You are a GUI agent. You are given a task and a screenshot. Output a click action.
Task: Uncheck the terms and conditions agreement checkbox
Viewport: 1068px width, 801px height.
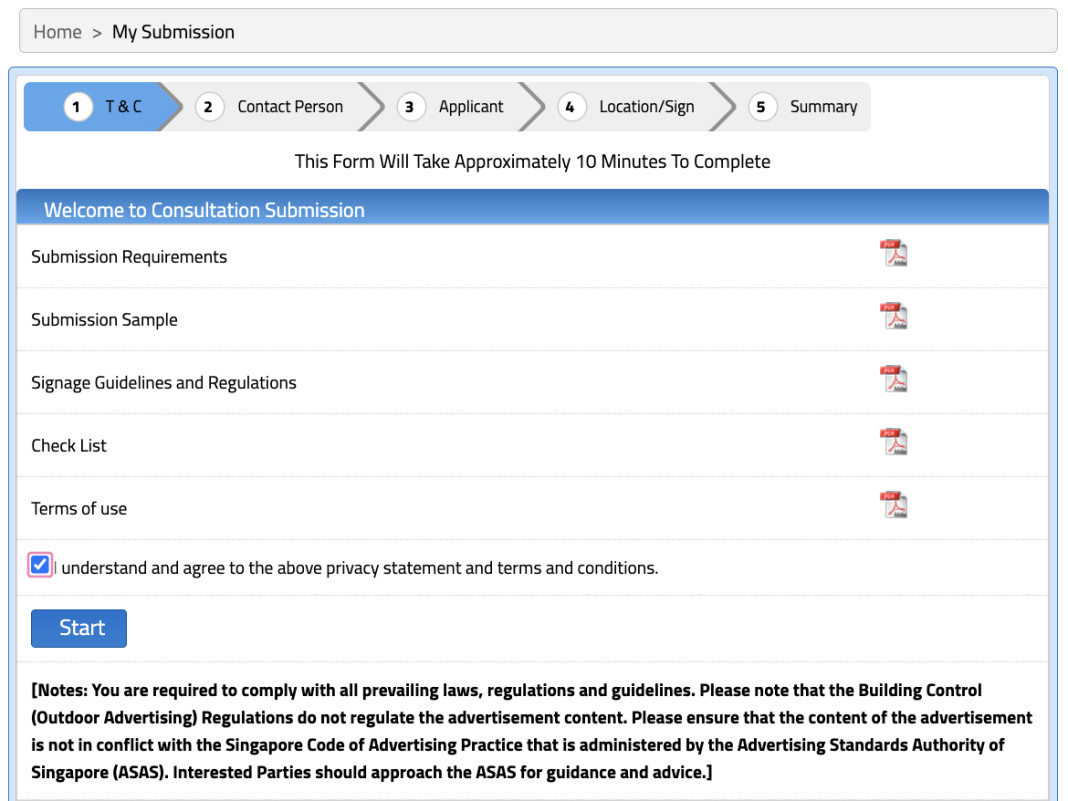40,566
